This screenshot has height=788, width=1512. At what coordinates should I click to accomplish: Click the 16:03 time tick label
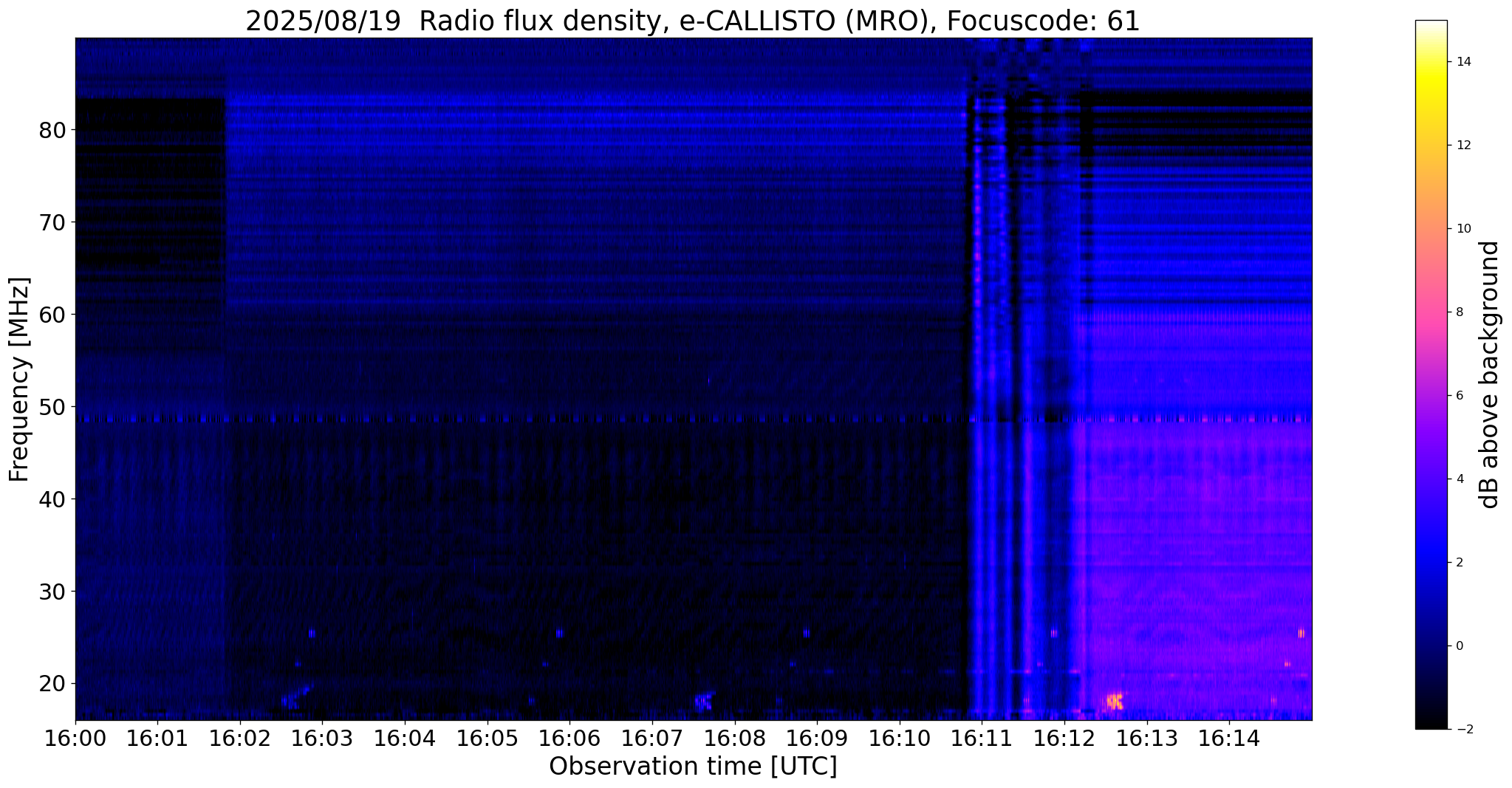coord(323,738)
